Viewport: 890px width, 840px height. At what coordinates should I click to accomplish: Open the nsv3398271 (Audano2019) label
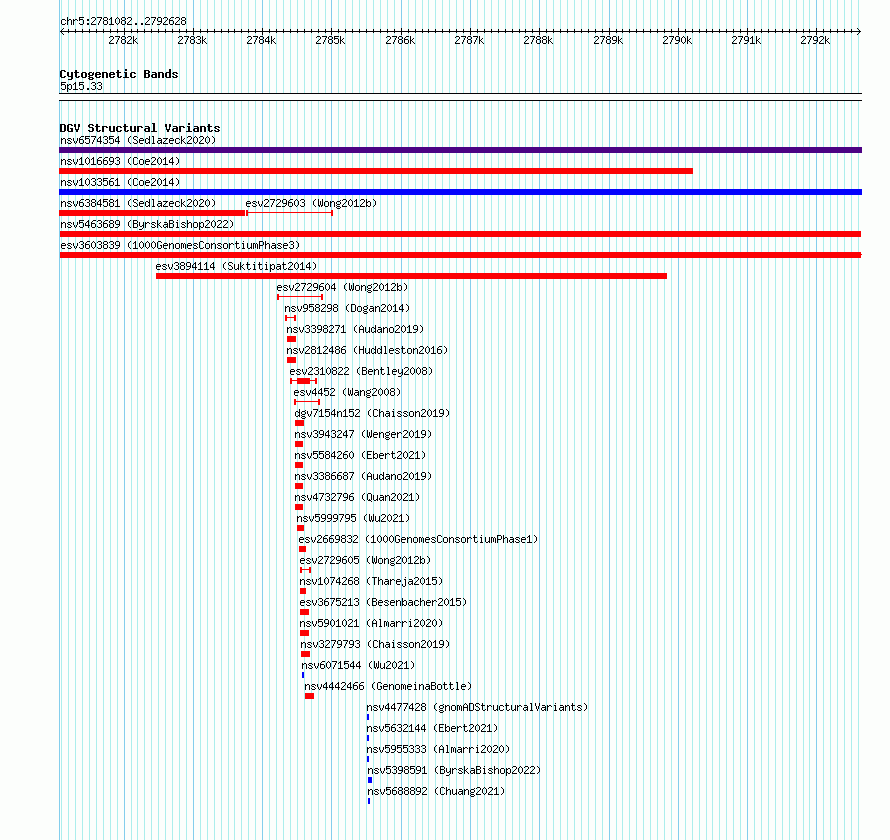tap(355, 329)
